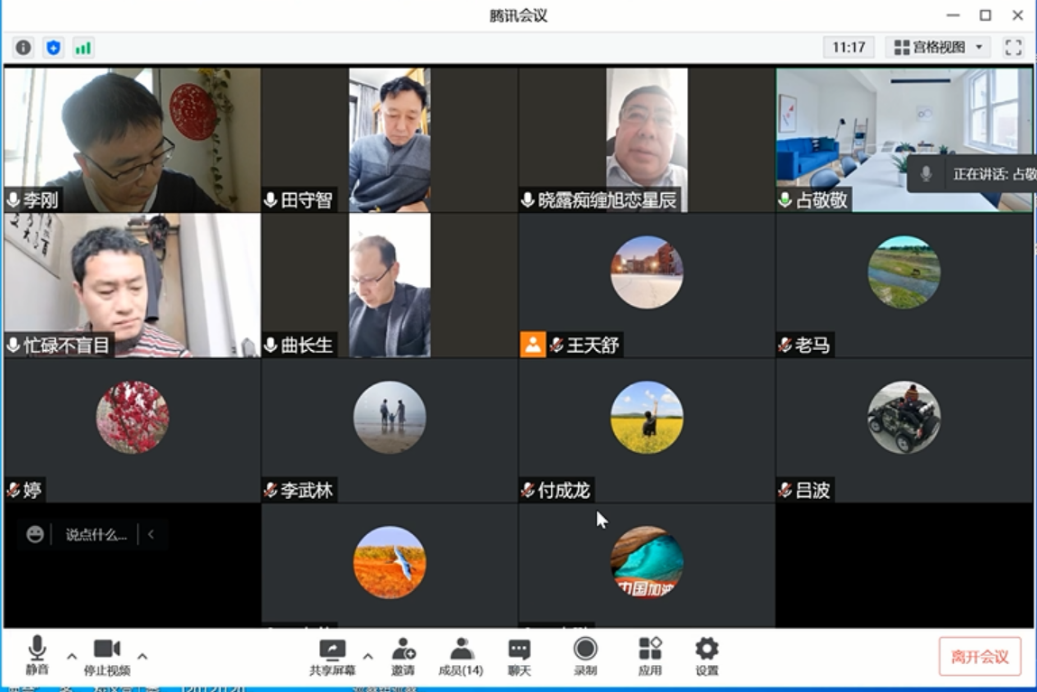The width and height of the screenshot is (1037, 692).
Task: Open the chat panel
Action: point(519,656)
